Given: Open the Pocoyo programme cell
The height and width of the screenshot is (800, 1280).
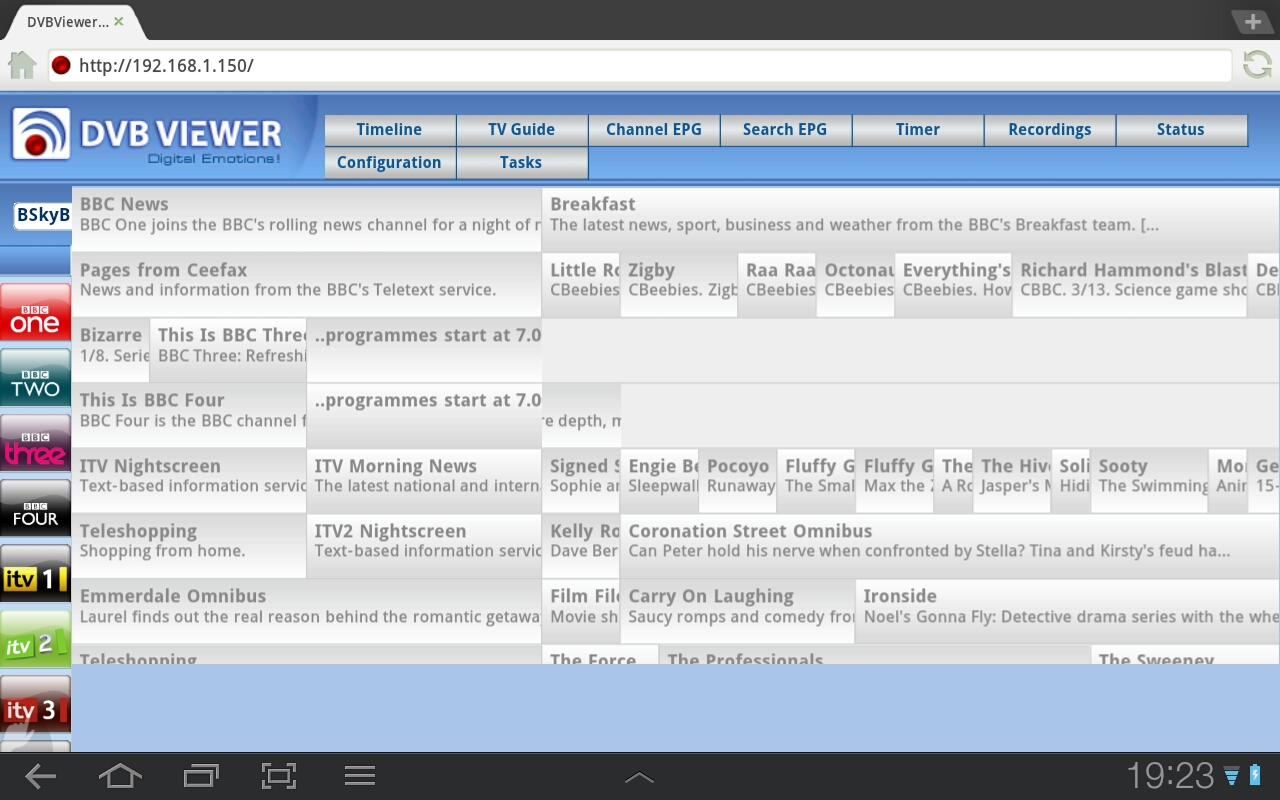Looking at the screenshot, I should pyautogui.click(x=738, y=480).
